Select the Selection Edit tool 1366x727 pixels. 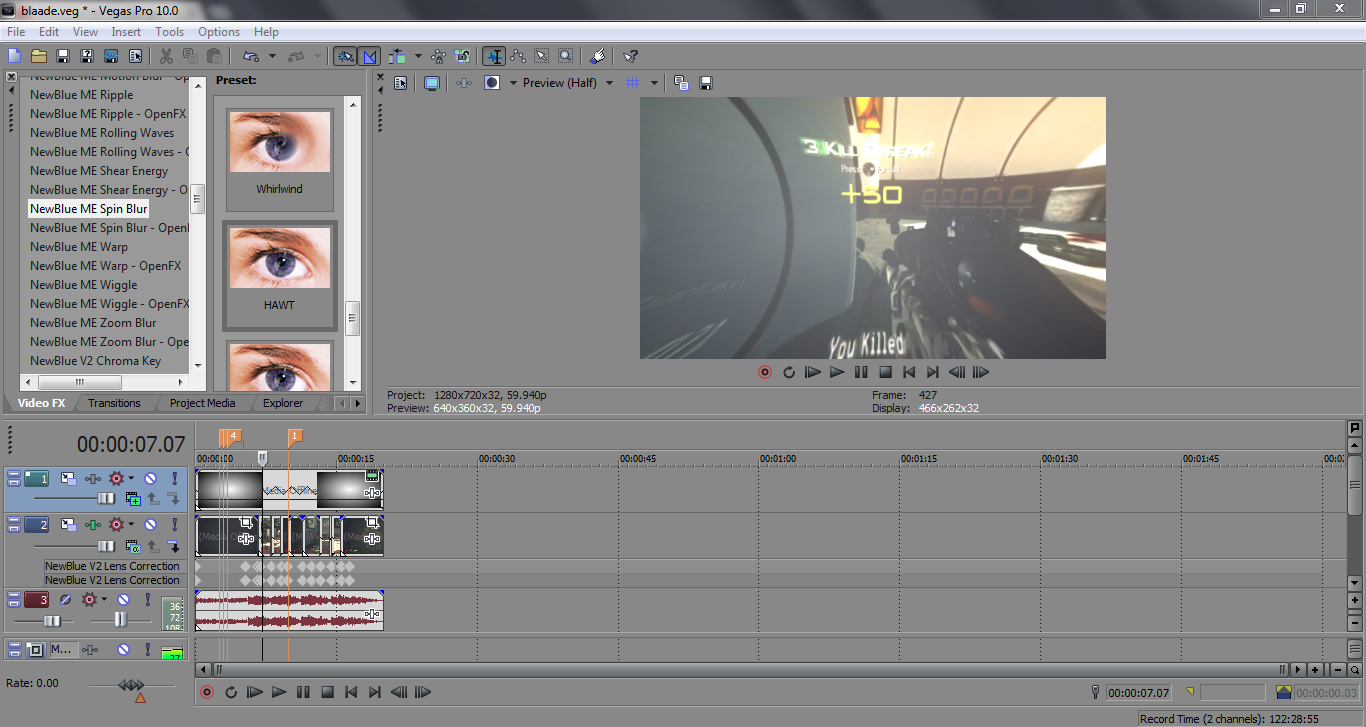[x=542, y=56]
